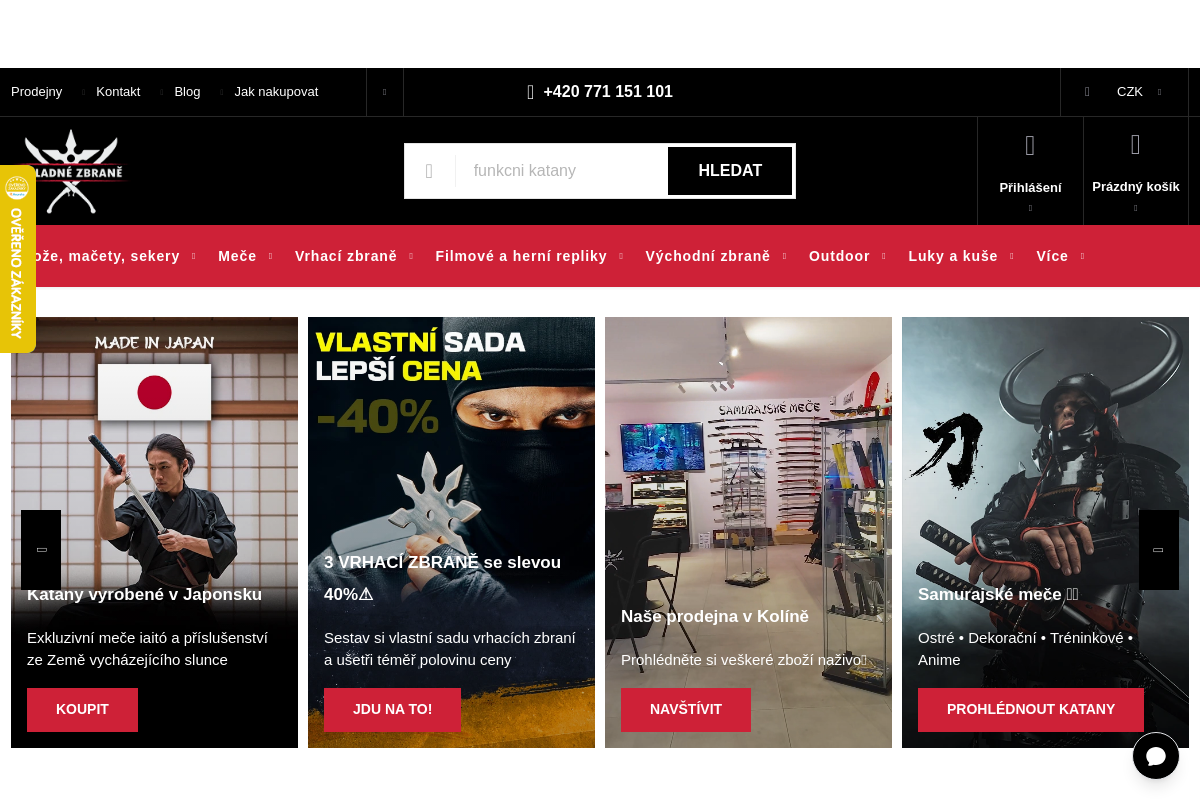Viewport: 1200px width, 800px height.
Task: Click the site logo with crossed swords
Action: point(71,171)
